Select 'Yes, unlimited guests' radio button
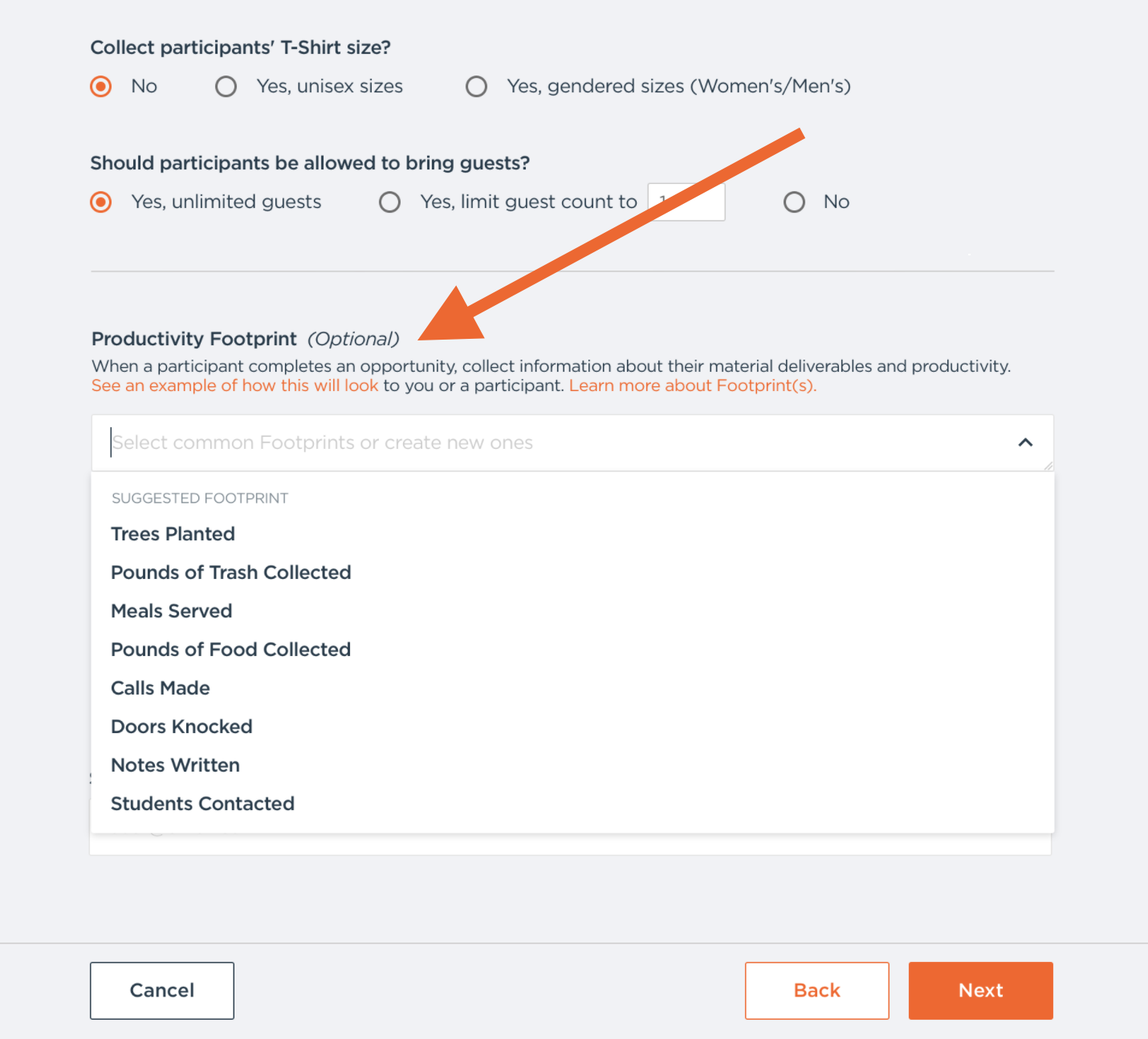Screen dimensions: 1148x1039 tap(101, 202)
